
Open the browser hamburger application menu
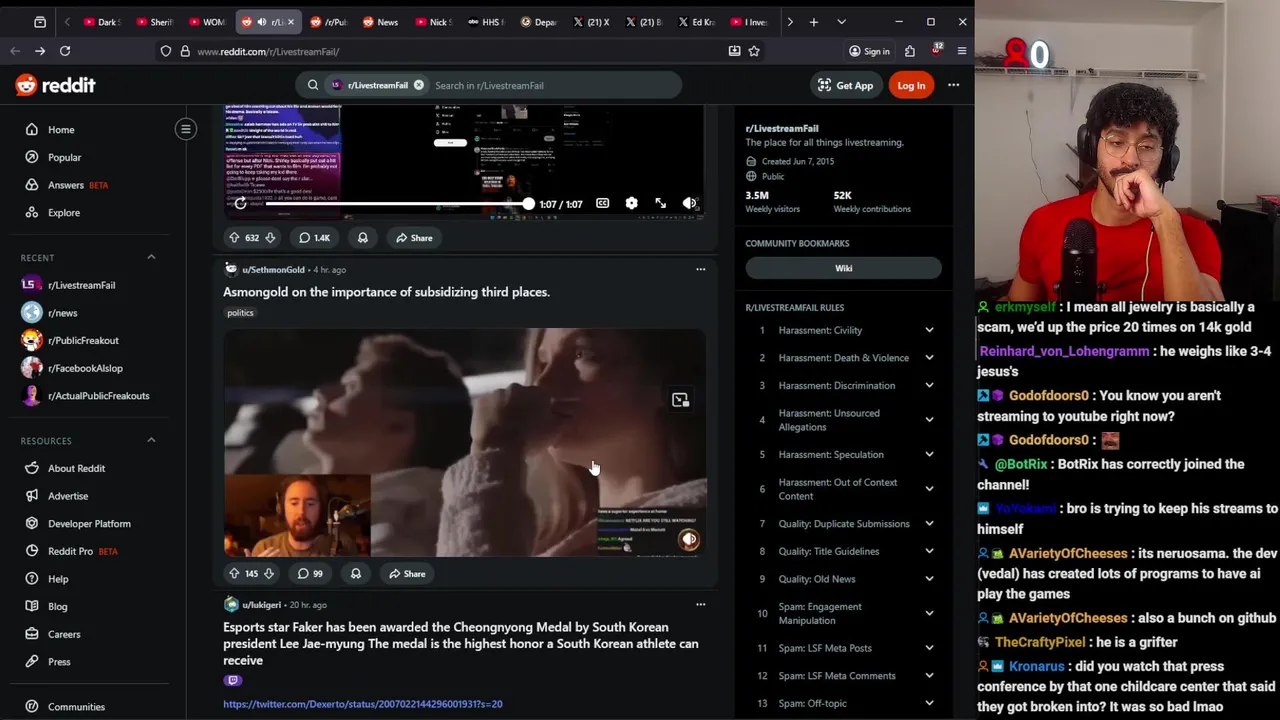pyautogui.click(x=962, y=51)
